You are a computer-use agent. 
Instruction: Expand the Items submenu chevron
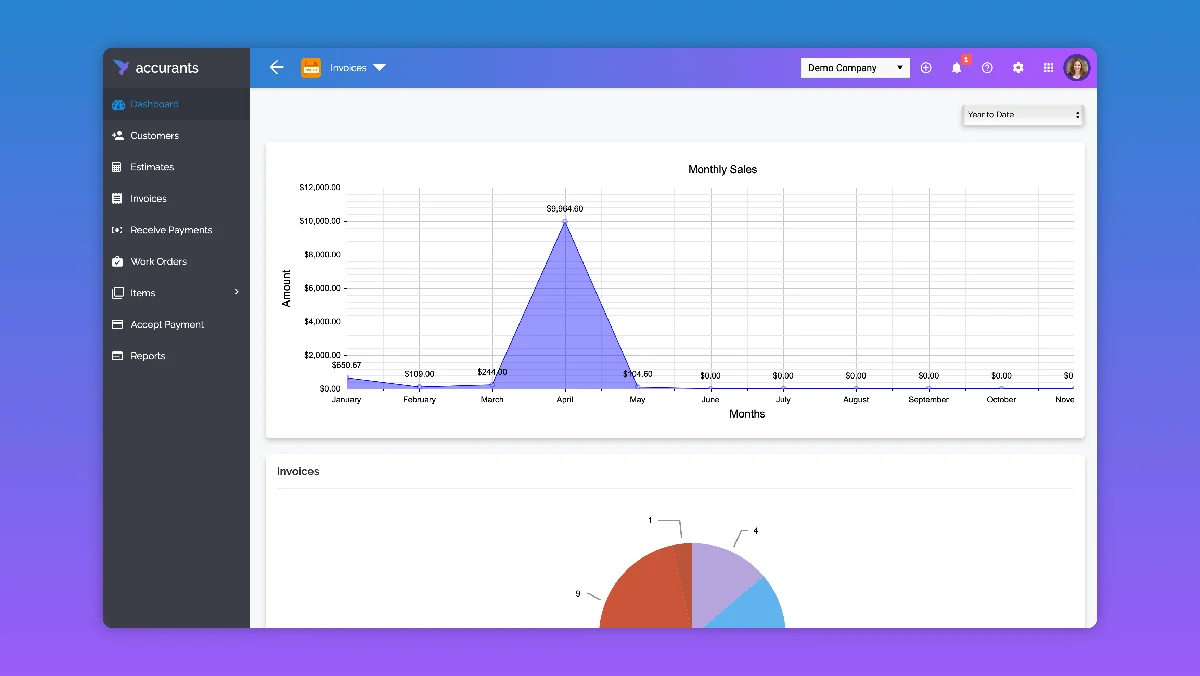[x=237, y=292]
